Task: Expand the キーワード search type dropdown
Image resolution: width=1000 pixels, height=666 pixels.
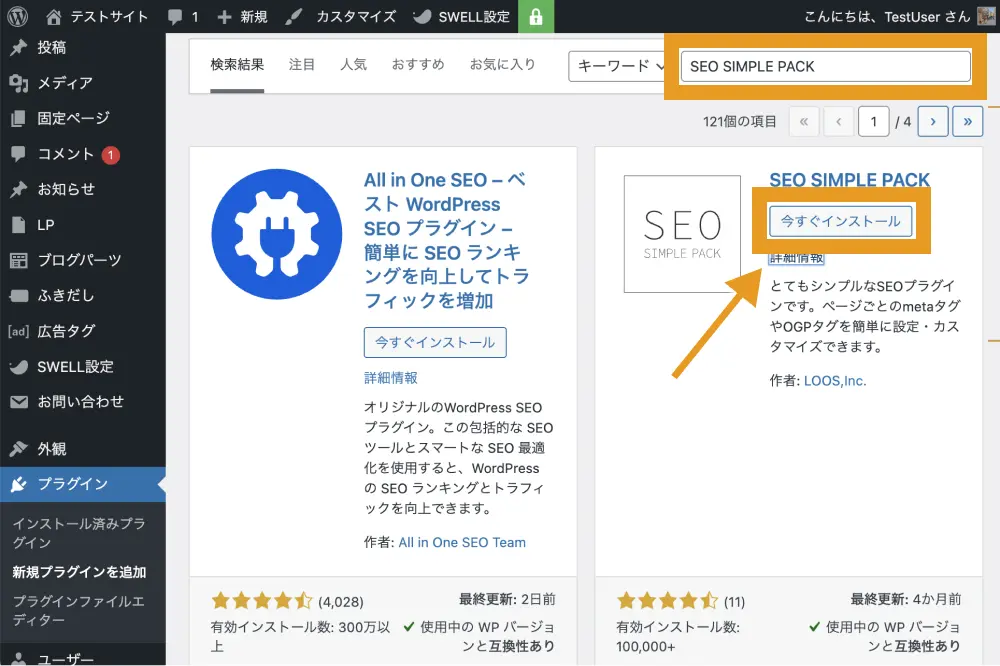Action: tap(617, 66)
